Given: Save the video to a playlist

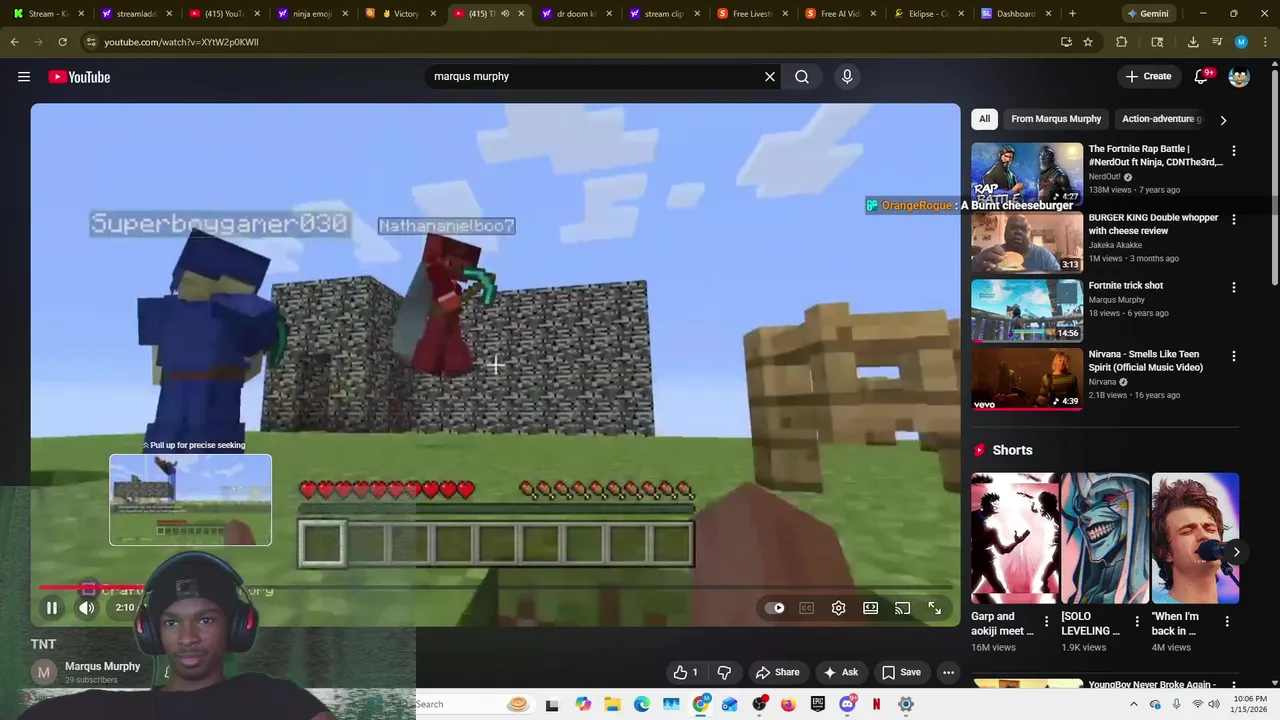Looking at the screenshot, I should click(x=901, y=672).
